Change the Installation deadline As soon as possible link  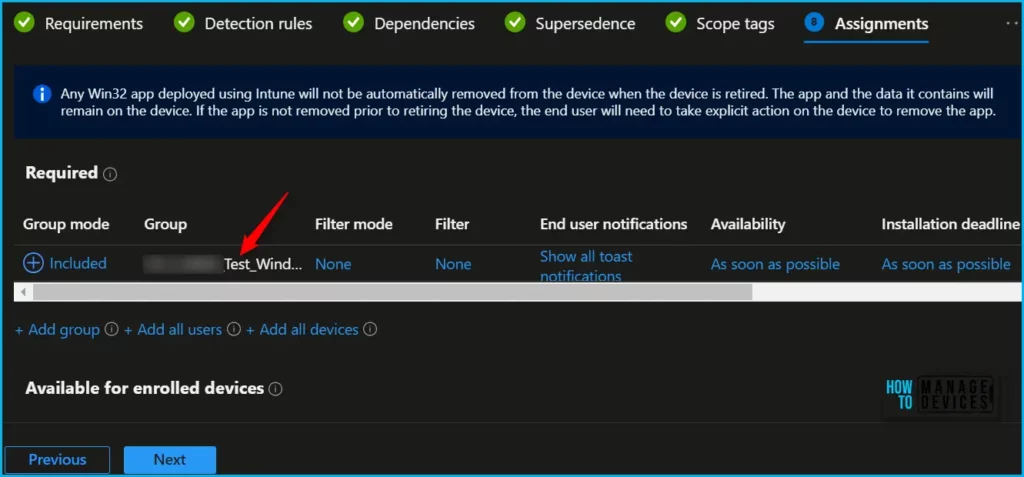point(946,264)
